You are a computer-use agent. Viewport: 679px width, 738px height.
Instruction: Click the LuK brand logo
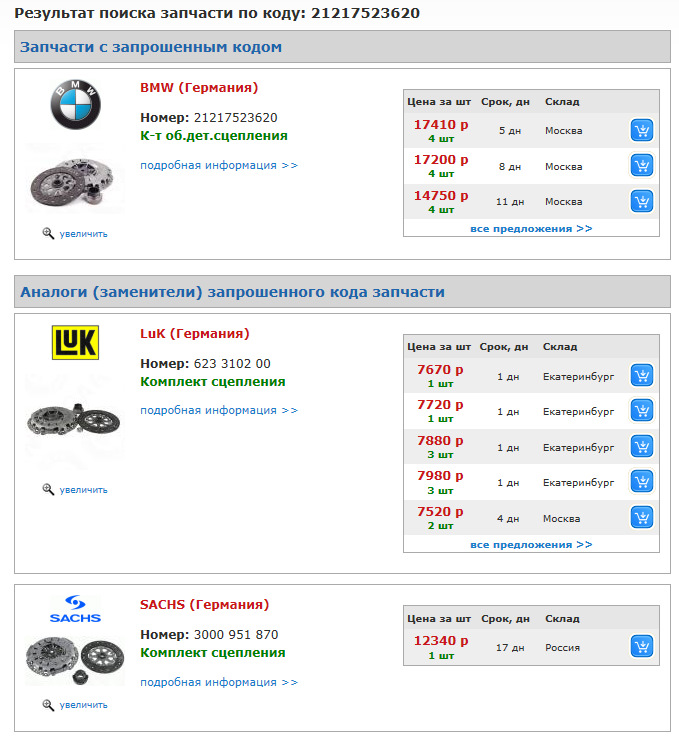tap(75, 343)
